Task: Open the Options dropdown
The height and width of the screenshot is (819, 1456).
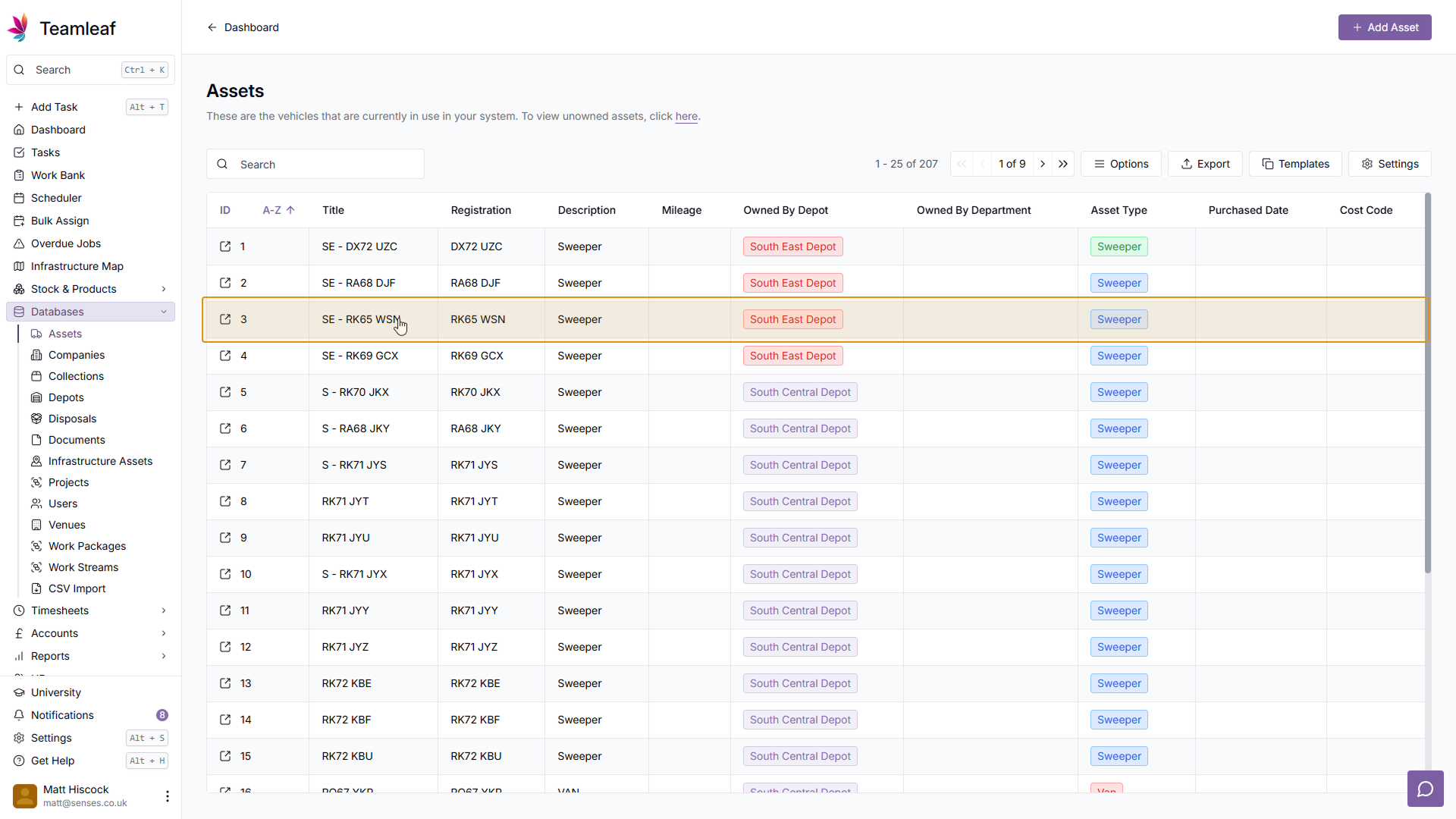Action: 1121,164
